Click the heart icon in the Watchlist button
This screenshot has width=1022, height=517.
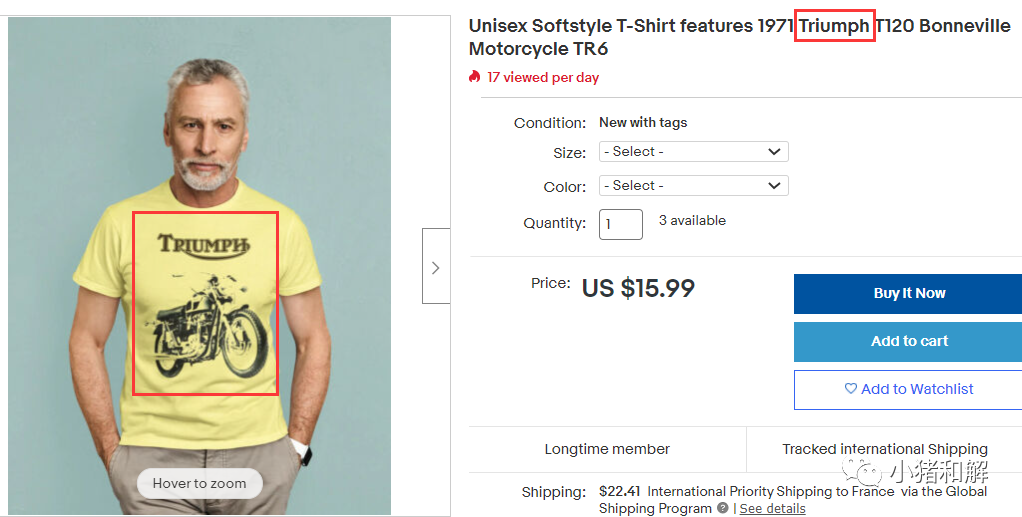point(851,389)
